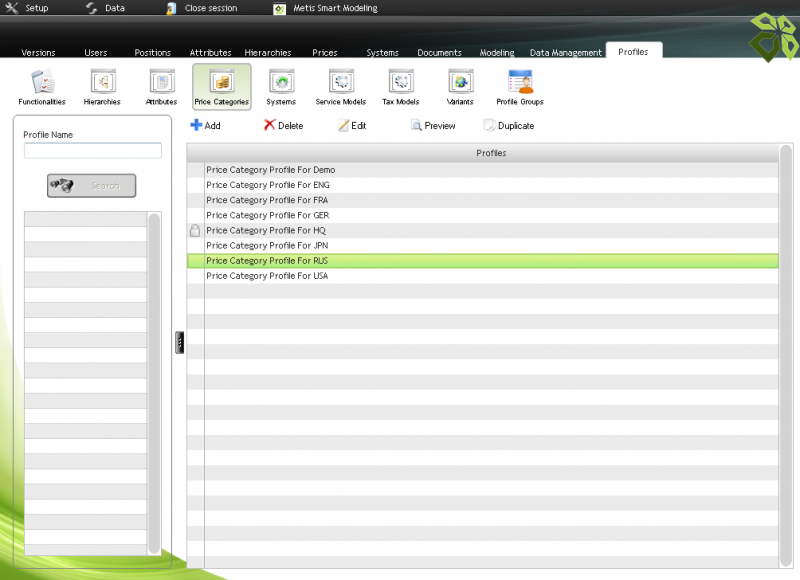Viewport: 800px width, 580px height.
Task: Click the Add button
Action: [x=205, y=126]
